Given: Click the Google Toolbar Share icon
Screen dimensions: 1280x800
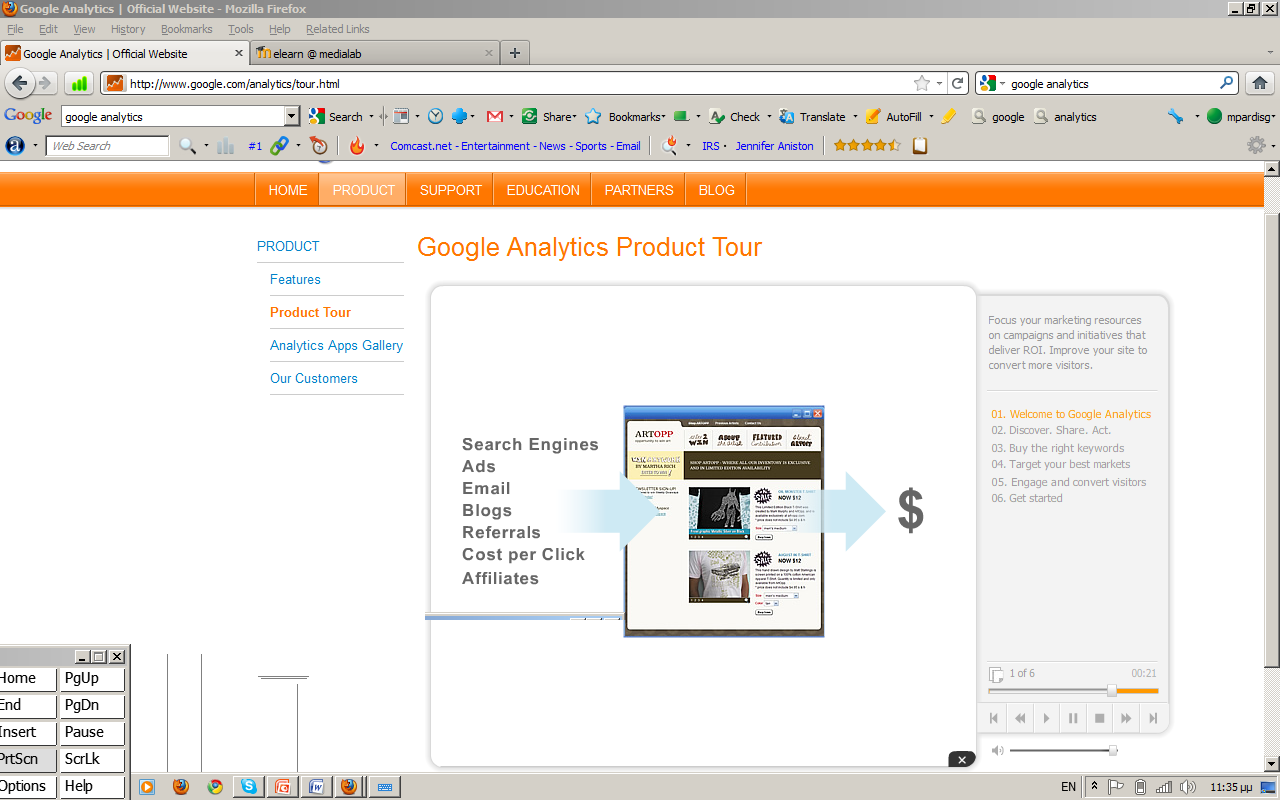Looking at the screenshot, I should click(x=530, y=116).
